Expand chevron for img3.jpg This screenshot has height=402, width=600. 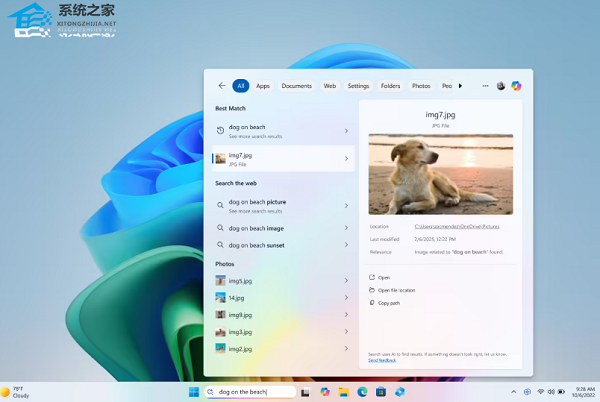(x=346, y=331)
